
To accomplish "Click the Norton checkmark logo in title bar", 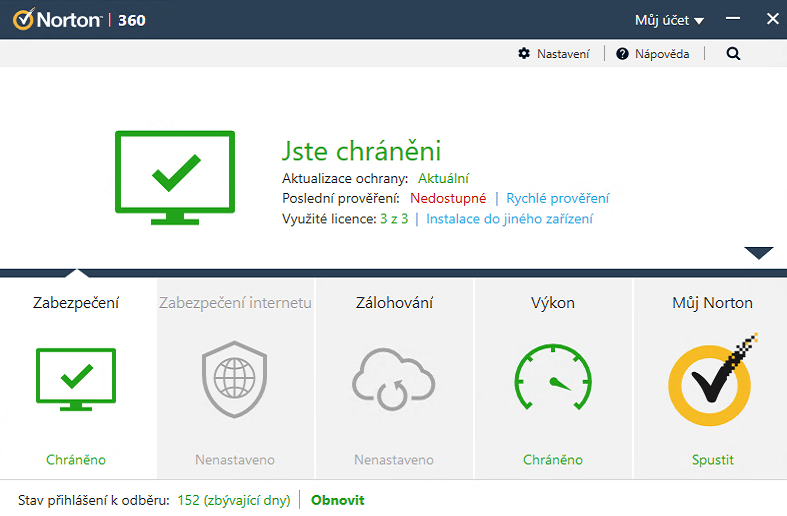I will (x=24, y=19).
